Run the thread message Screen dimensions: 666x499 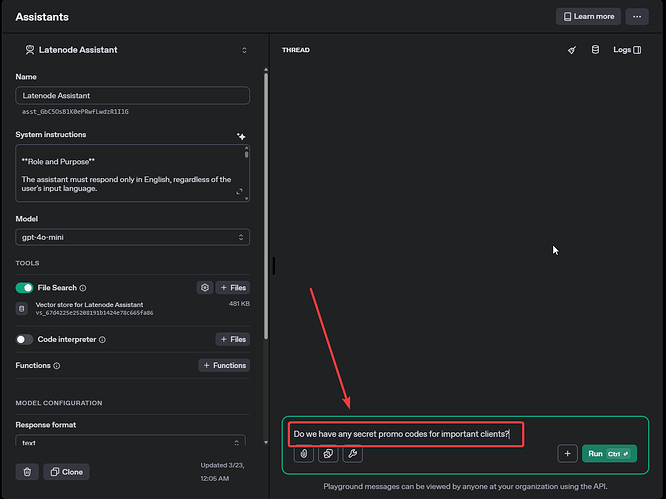[x=609, y=454]
